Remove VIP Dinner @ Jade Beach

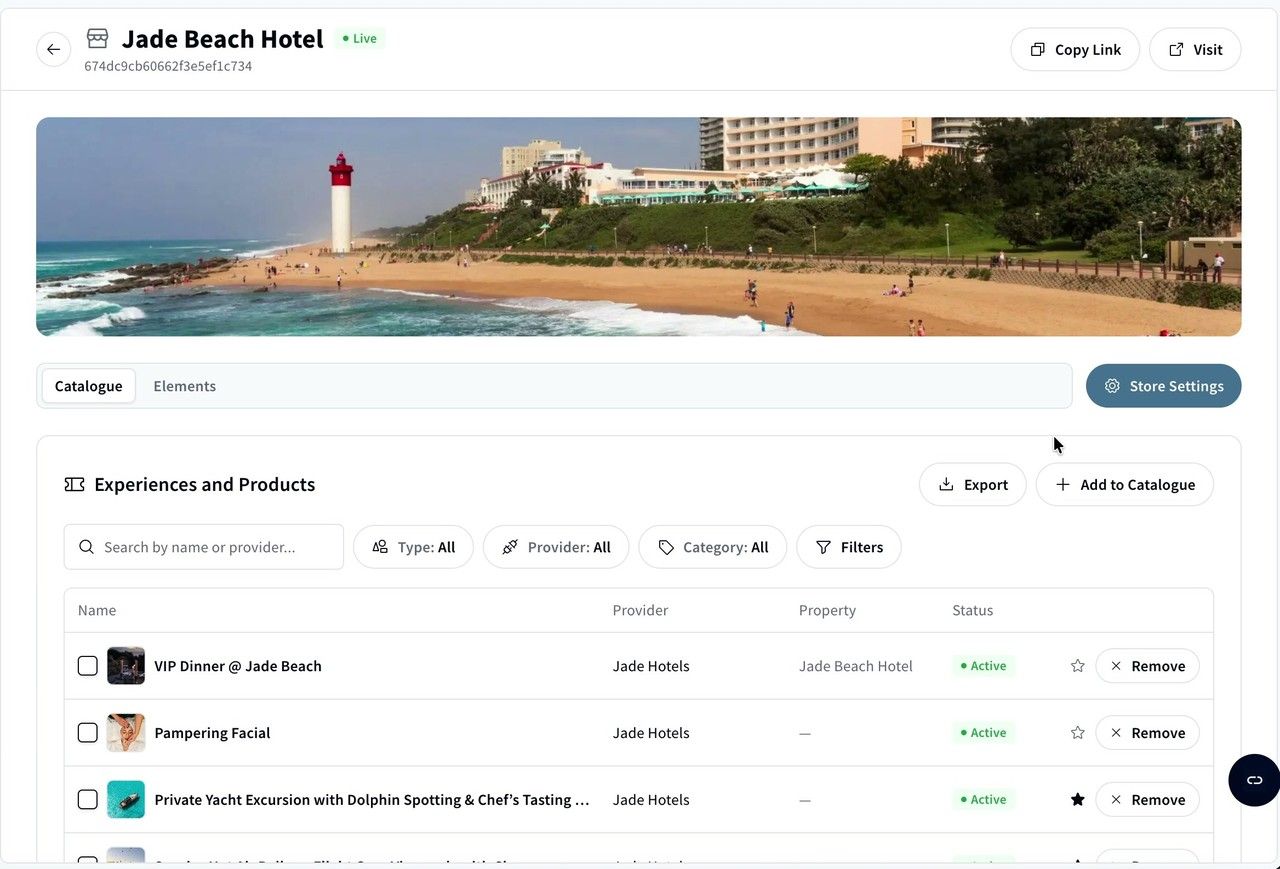point(1147,666)
